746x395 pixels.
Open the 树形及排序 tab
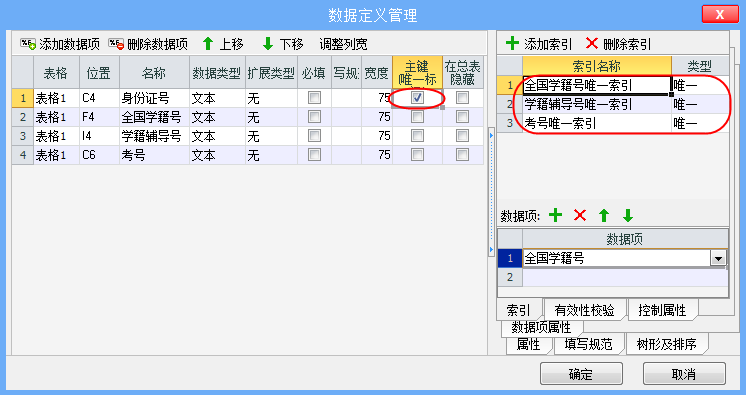click(x=667, y=344)
